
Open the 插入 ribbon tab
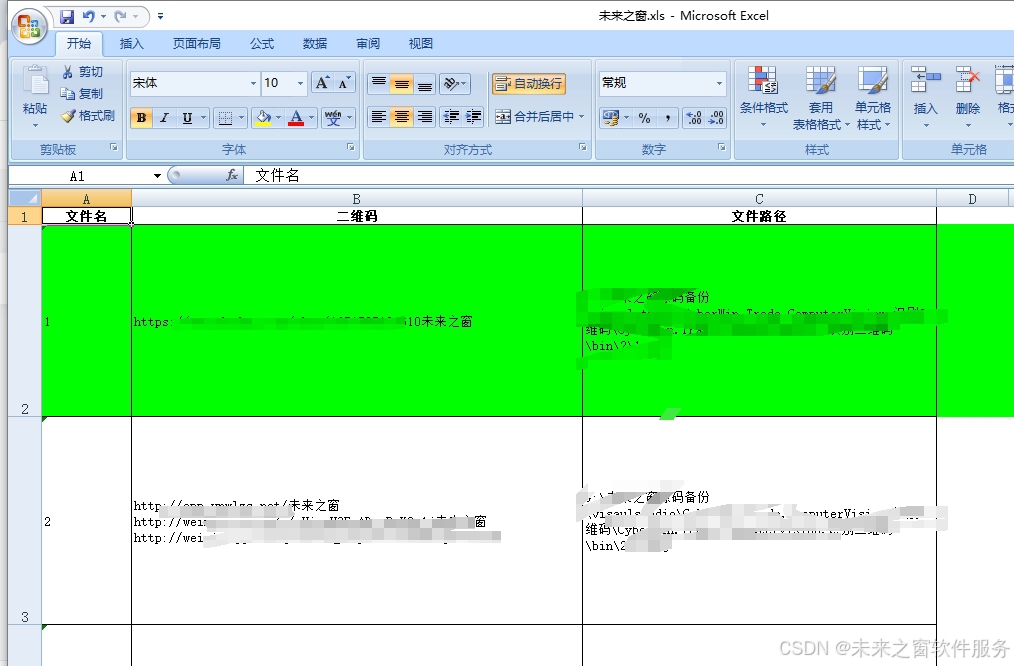131,43
